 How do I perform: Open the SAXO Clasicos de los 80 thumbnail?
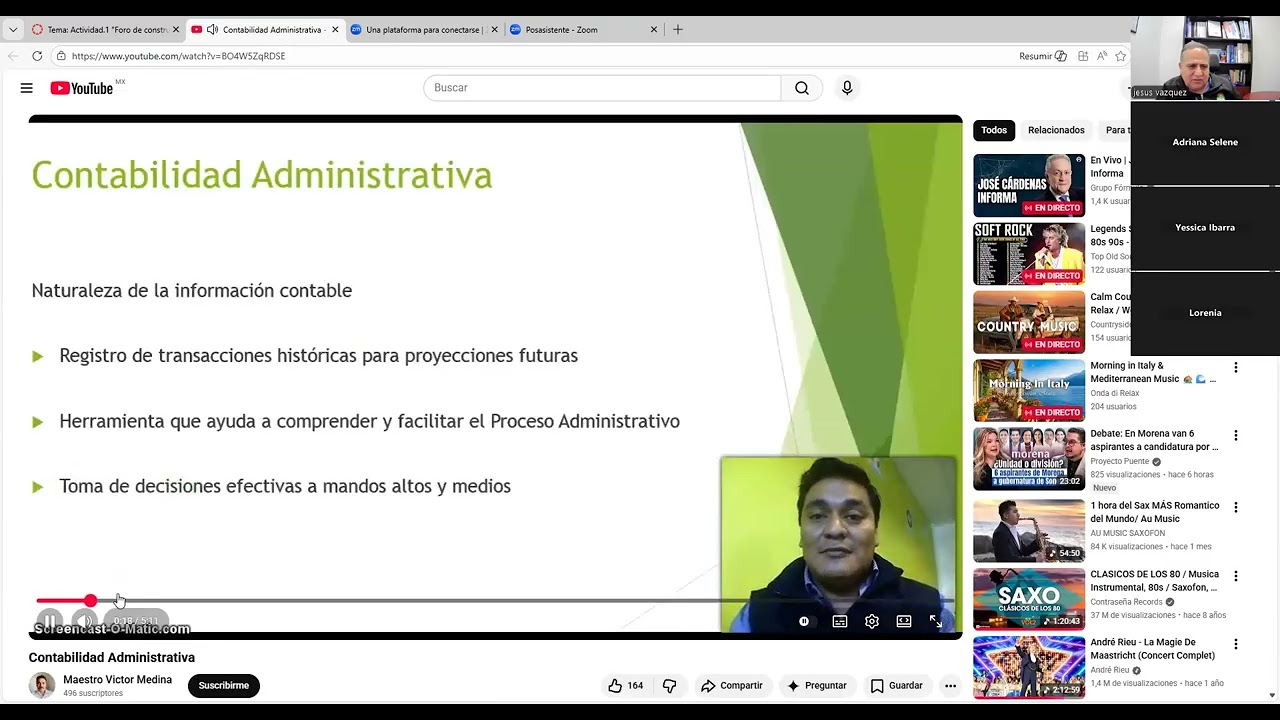[x=1029, y=599]
